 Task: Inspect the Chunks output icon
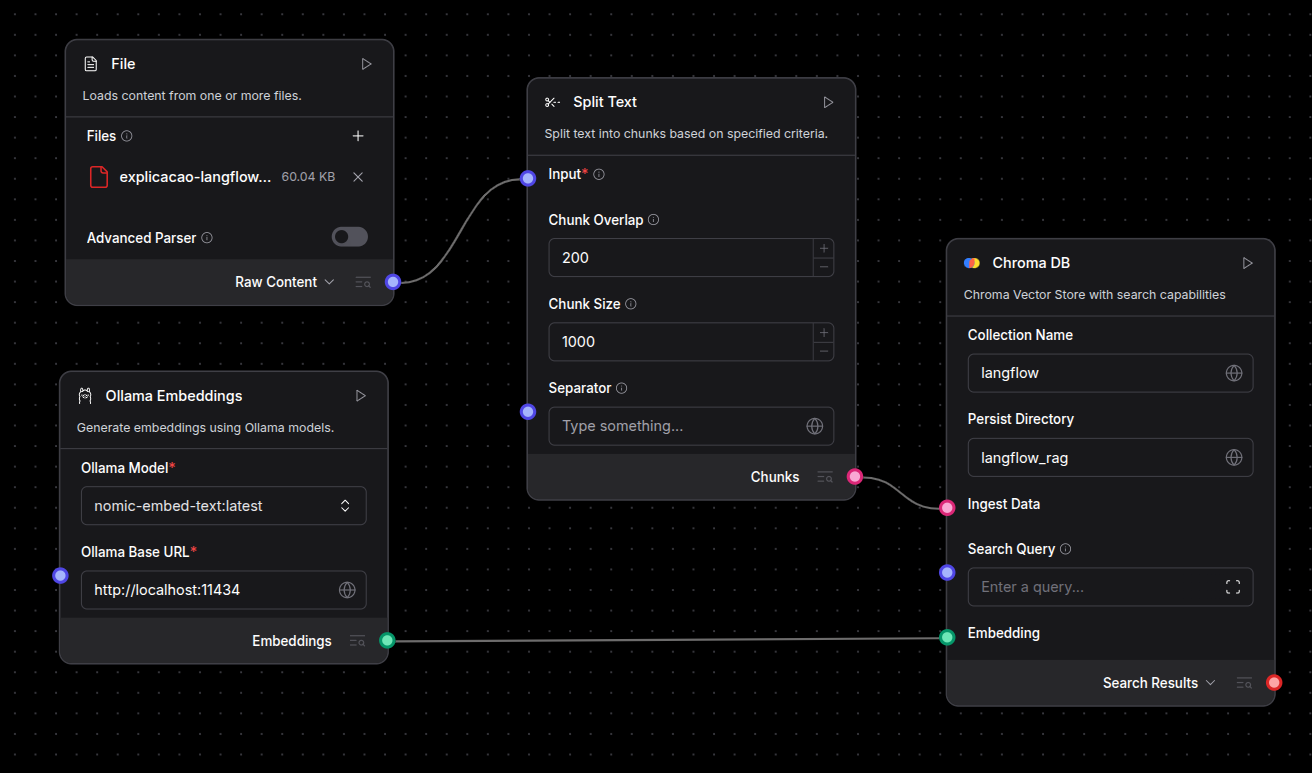(824, 477)
